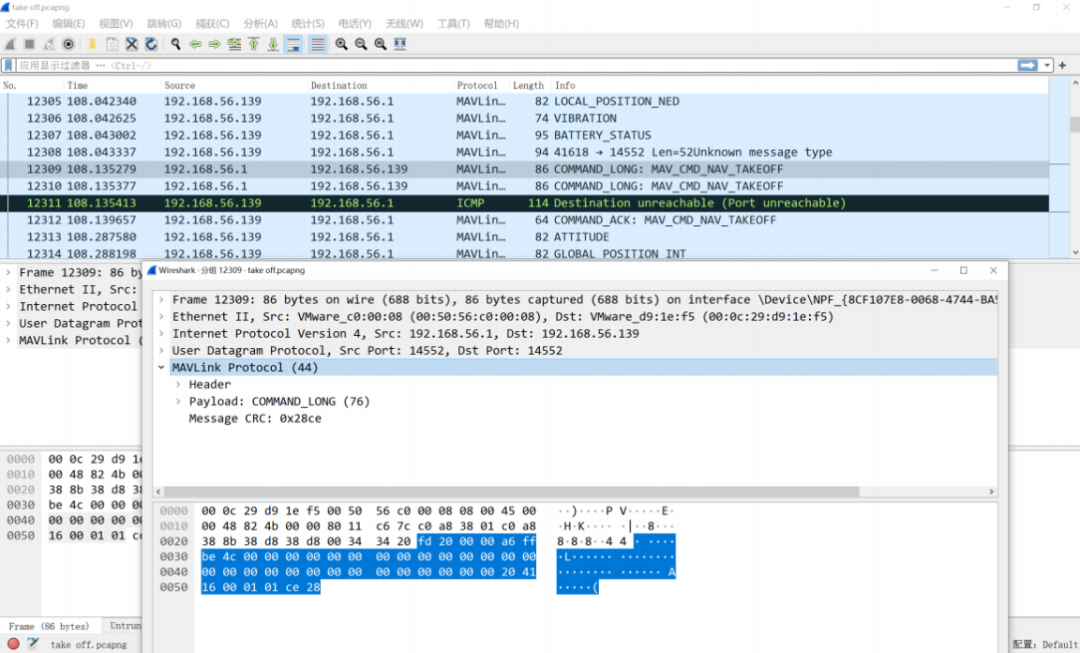Open the 编辑(E) menu
The image size is (1080, 653).
(x=68, y=23)
